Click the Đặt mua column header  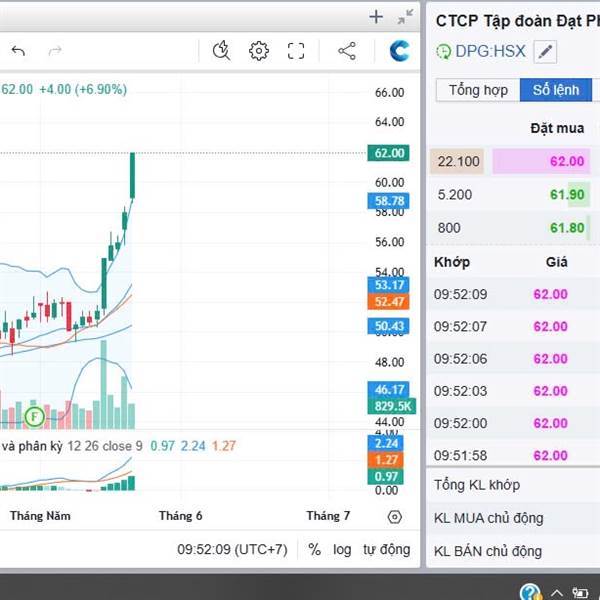pos(557,128)
